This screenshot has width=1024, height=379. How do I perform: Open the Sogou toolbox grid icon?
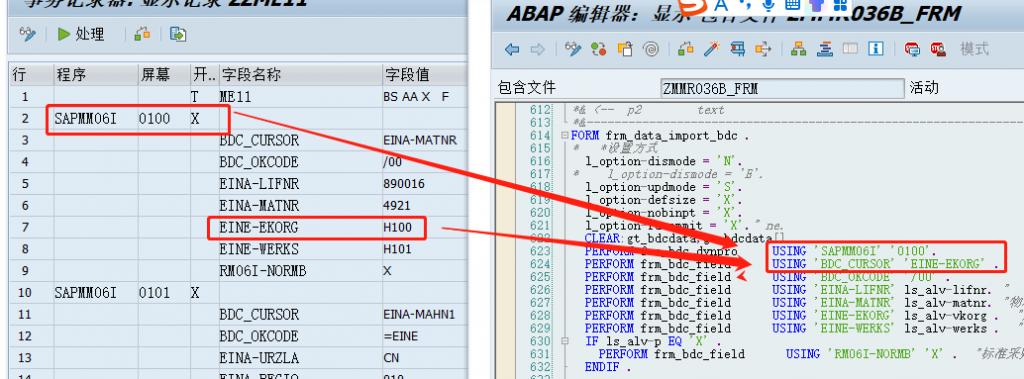tap(840, 5)
